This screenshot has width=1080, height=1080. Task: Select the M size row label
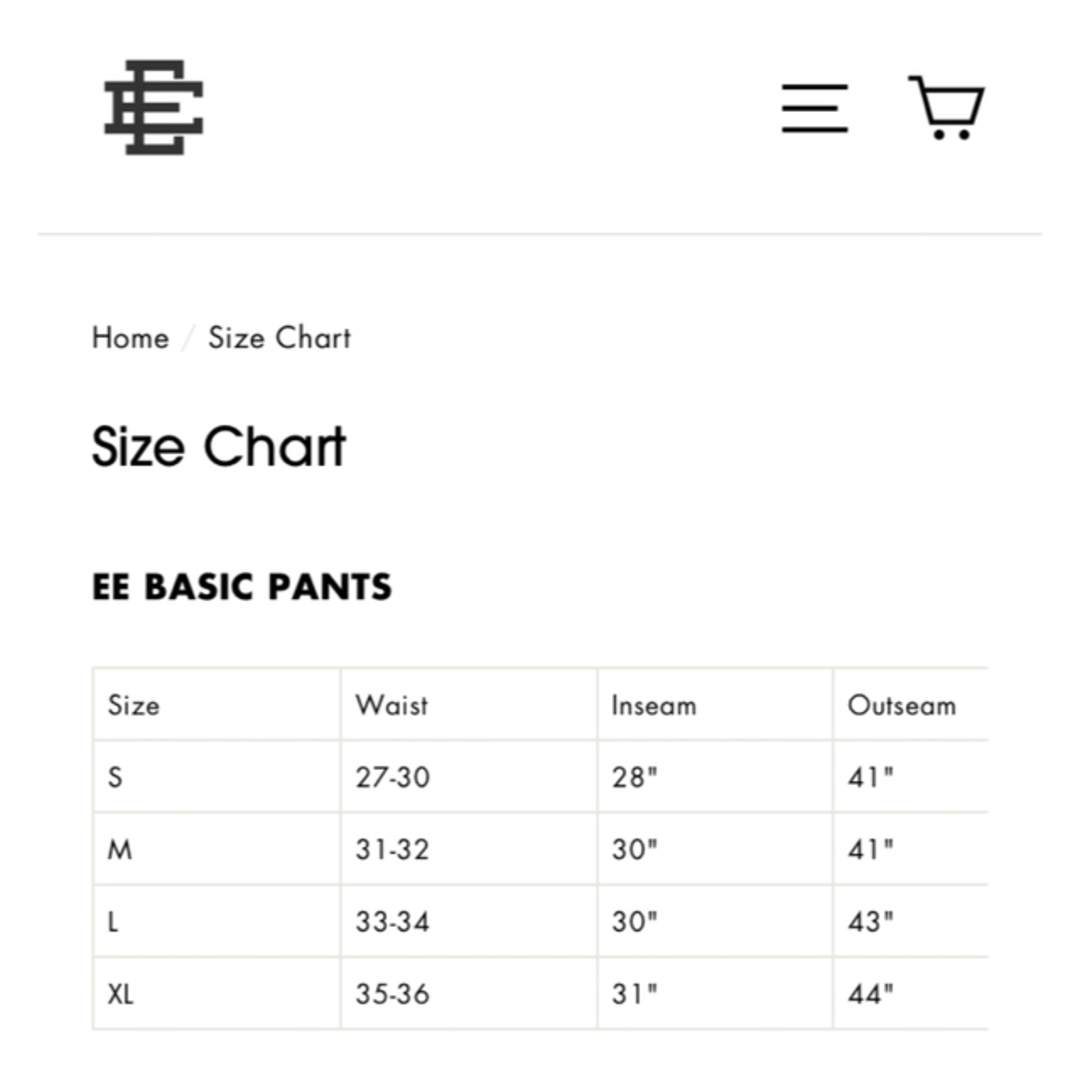click(120, 850)
